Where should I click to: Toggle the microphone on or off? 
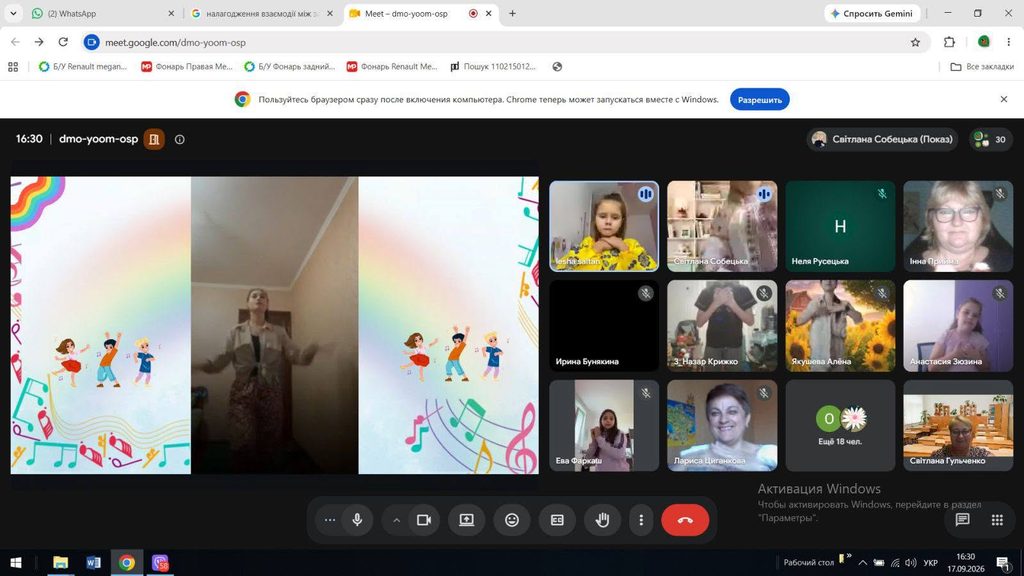pos(357,520)
